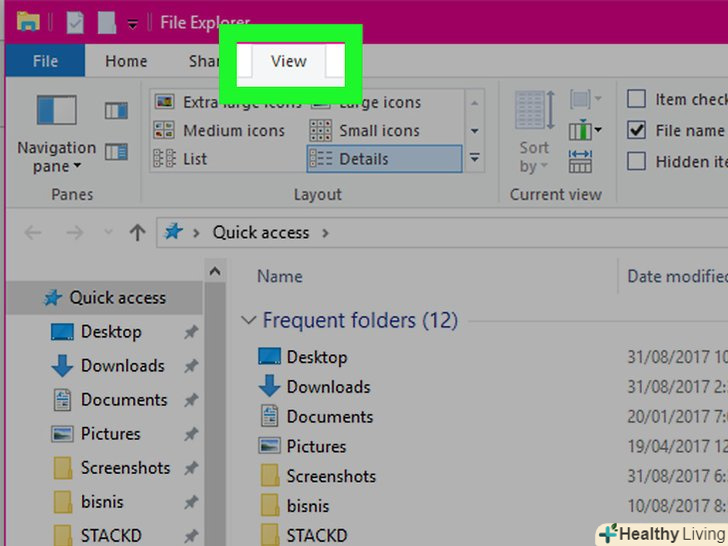The height and width of the screenshot is (546, 728).
Task: Open the View ribbon tab
Action: coord(289,61)
